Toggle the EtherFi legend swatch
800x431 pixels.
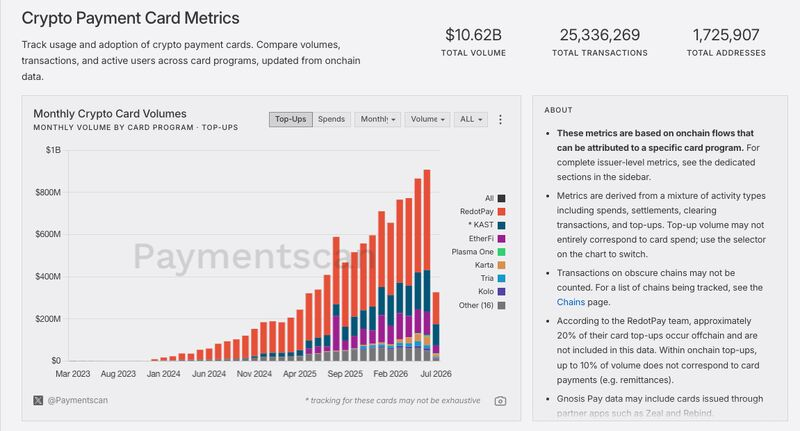502,239
